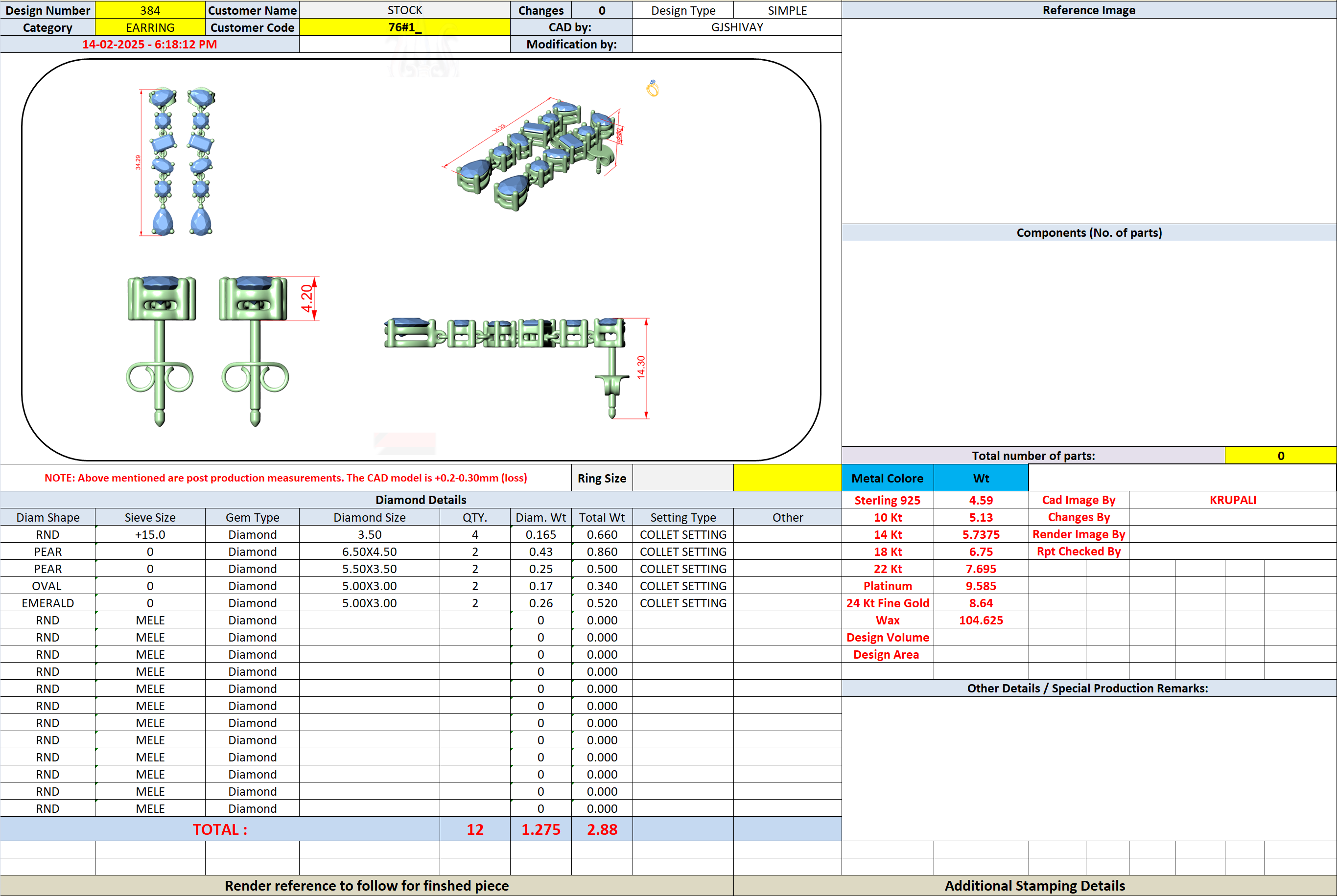Viewport: 1337px width, 896px height.
Task: Click the Rpt Checked By label
Action: point(1079,551)
